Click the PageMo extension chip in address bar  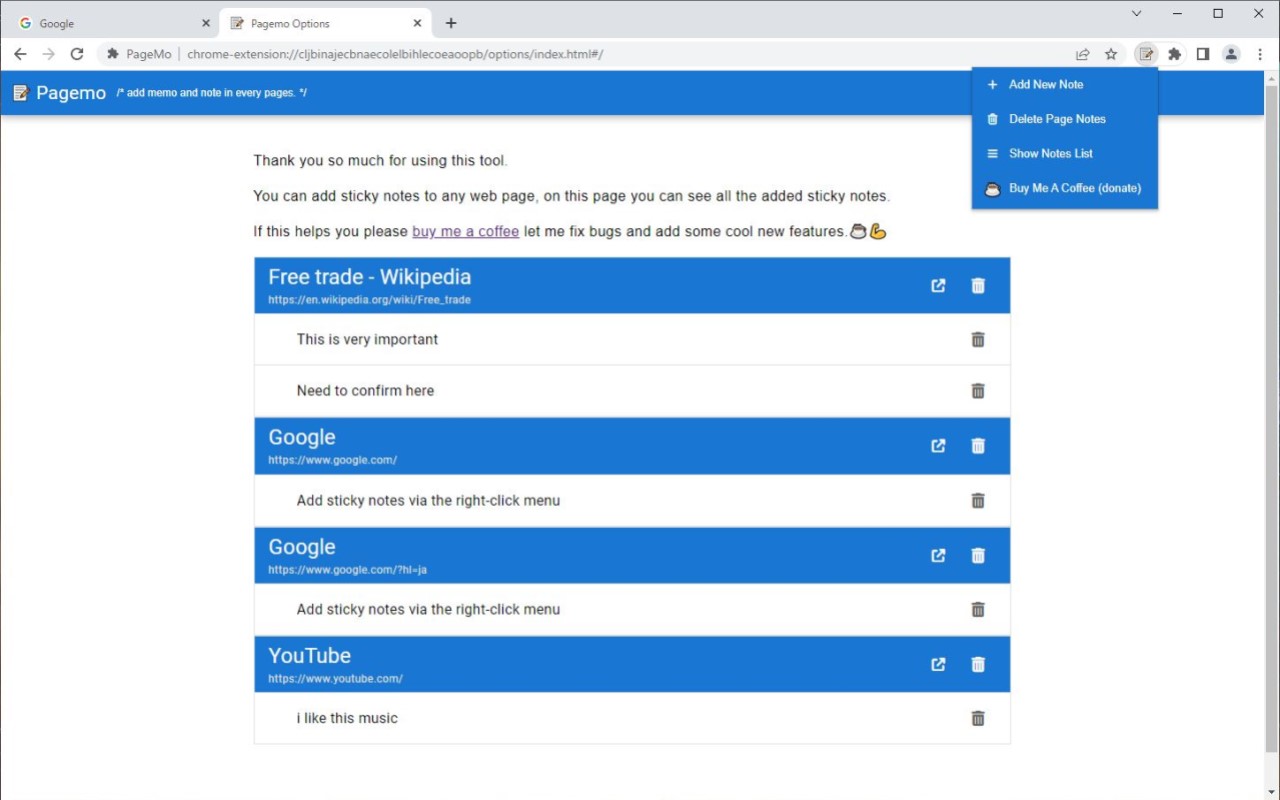[139, 54]
